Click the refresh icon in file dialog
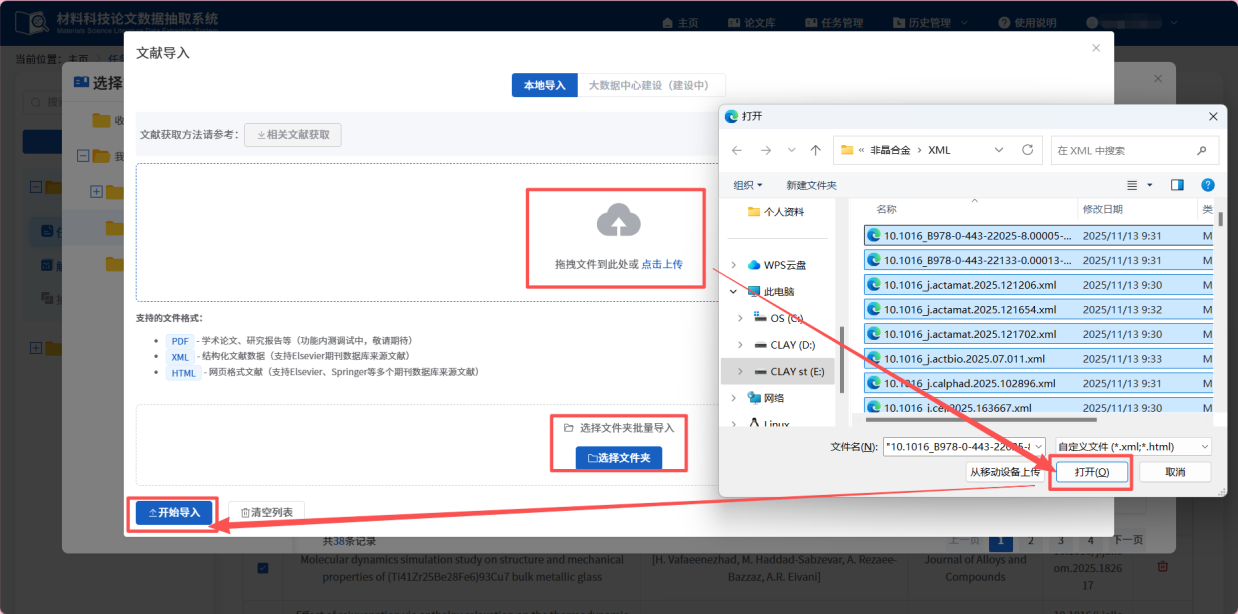This screenshot has height=614, width=1238. 1027,150
